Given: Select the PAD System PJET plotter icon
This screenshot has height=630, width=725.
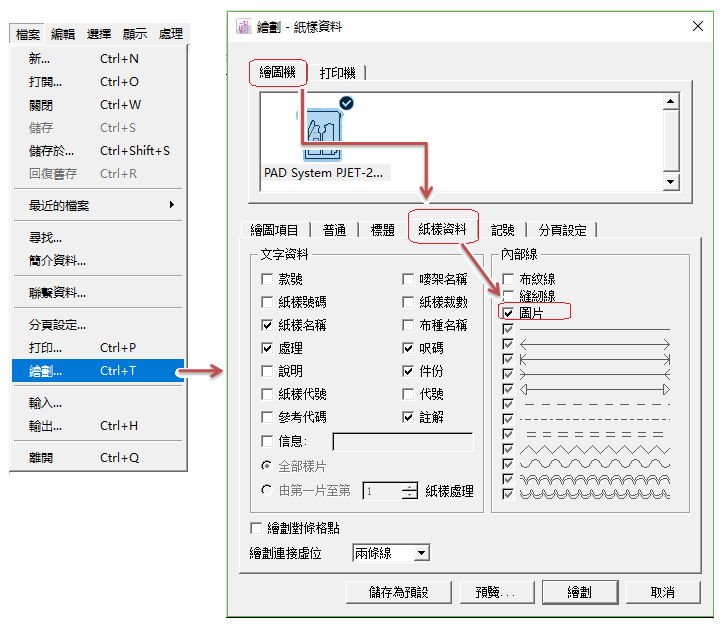Looking at the screenshot, I should [x=323, y=132].
